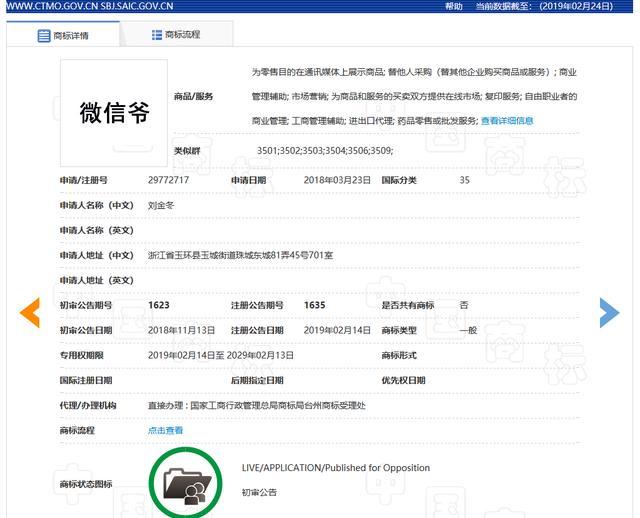Switch to the 商标流程 tab
Screen dimensions: 640x518
coord(176,35)
